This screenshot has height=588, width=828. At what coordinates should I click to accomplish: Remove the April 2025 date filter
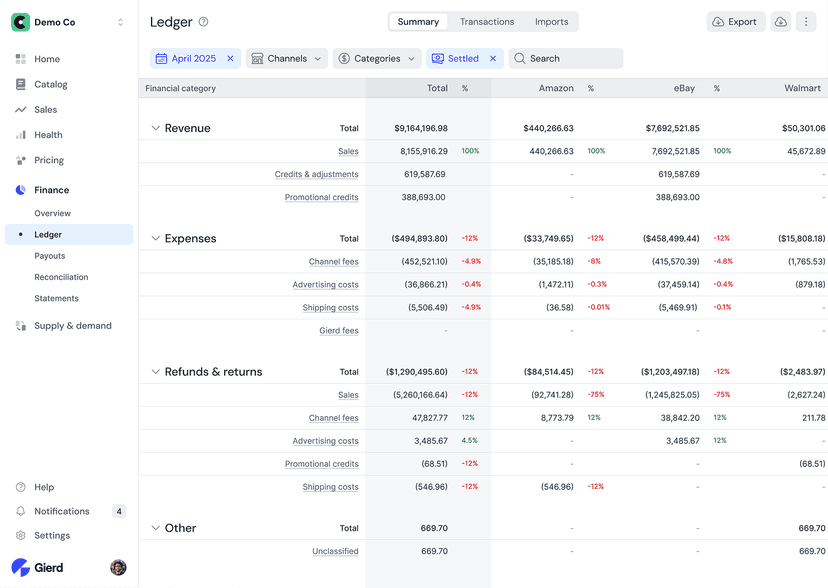230,59
